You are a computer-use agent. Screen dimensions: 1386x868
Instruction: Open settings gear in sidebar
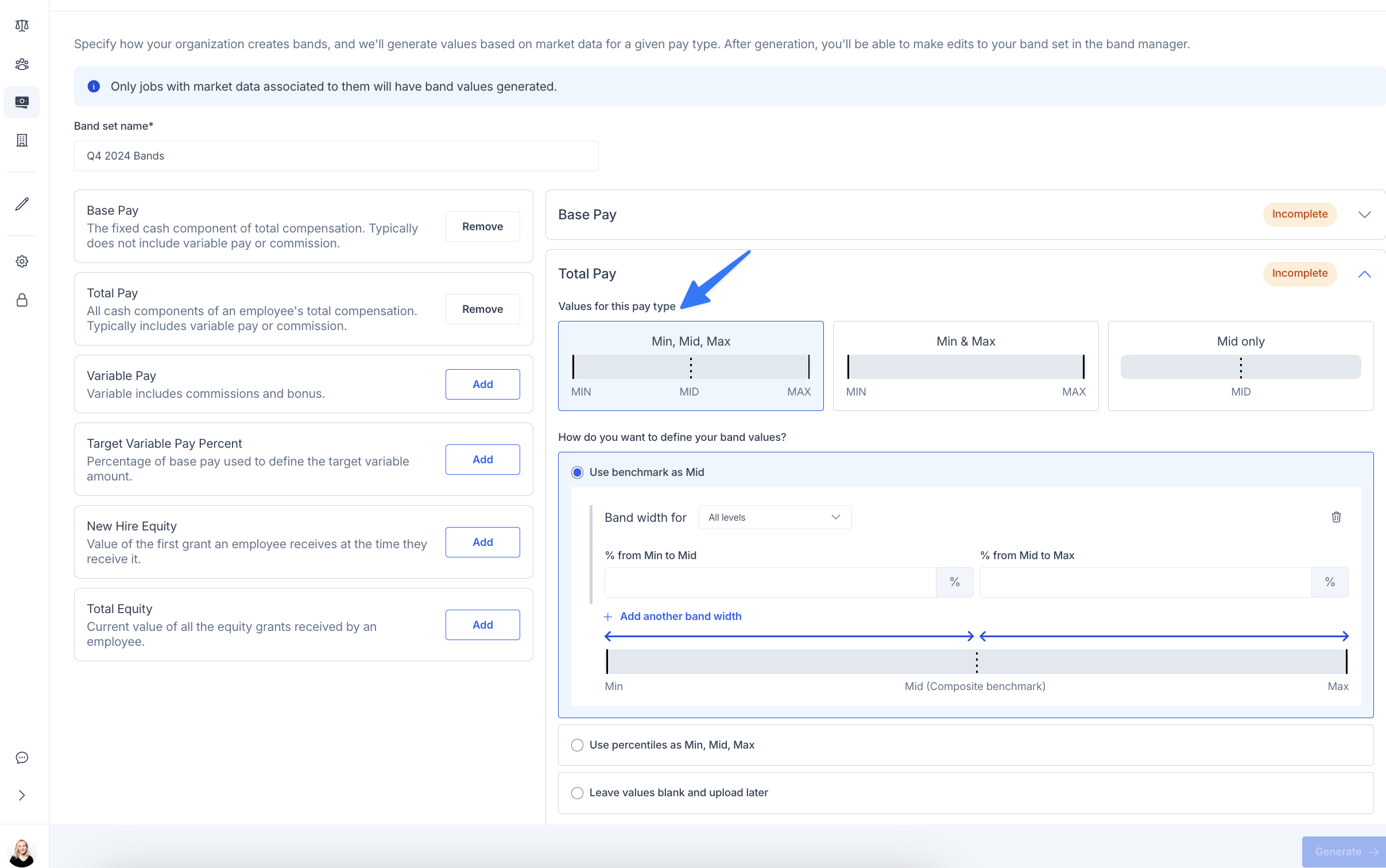(22, 261)
